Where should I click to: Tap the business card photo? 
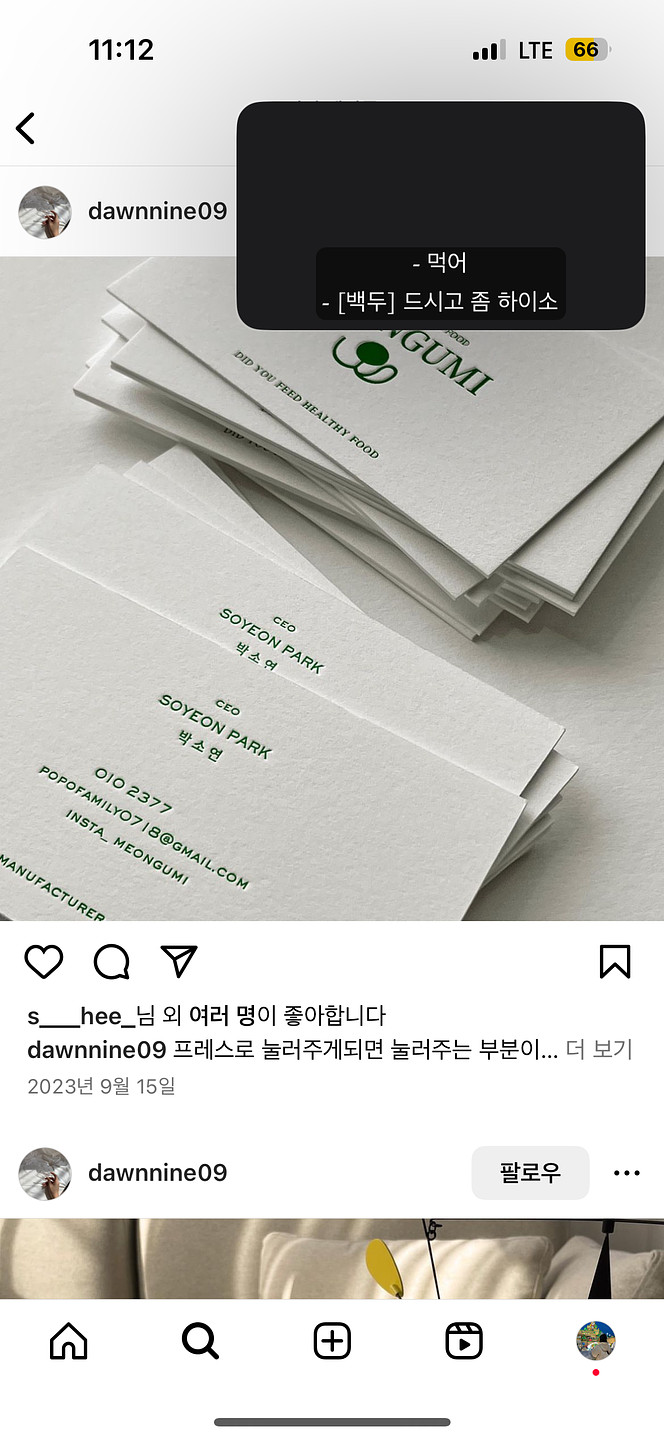point(332,588)
